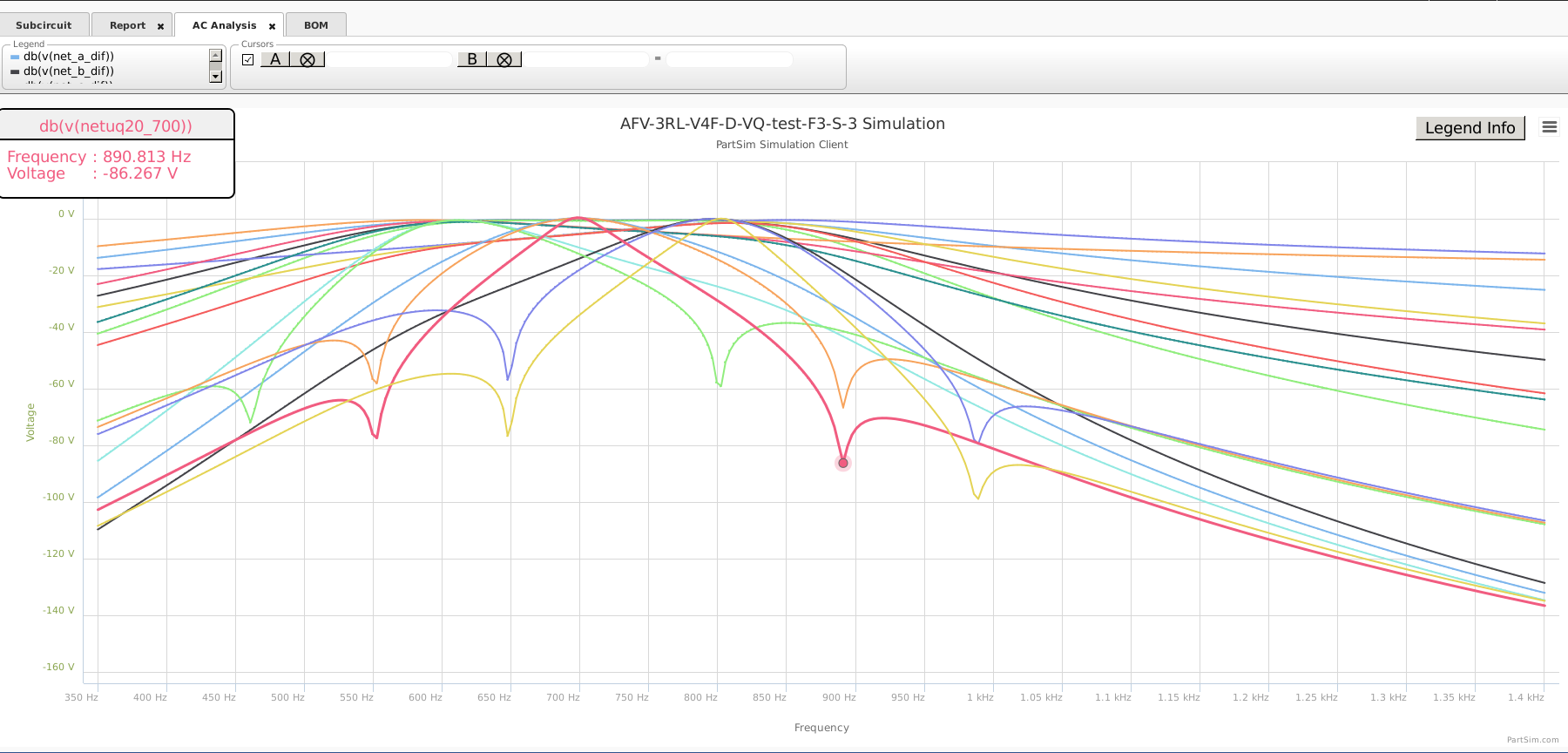Viewport: 1568px width, 753px height.
Task: Click the cursor A value field
Action: 390,59
